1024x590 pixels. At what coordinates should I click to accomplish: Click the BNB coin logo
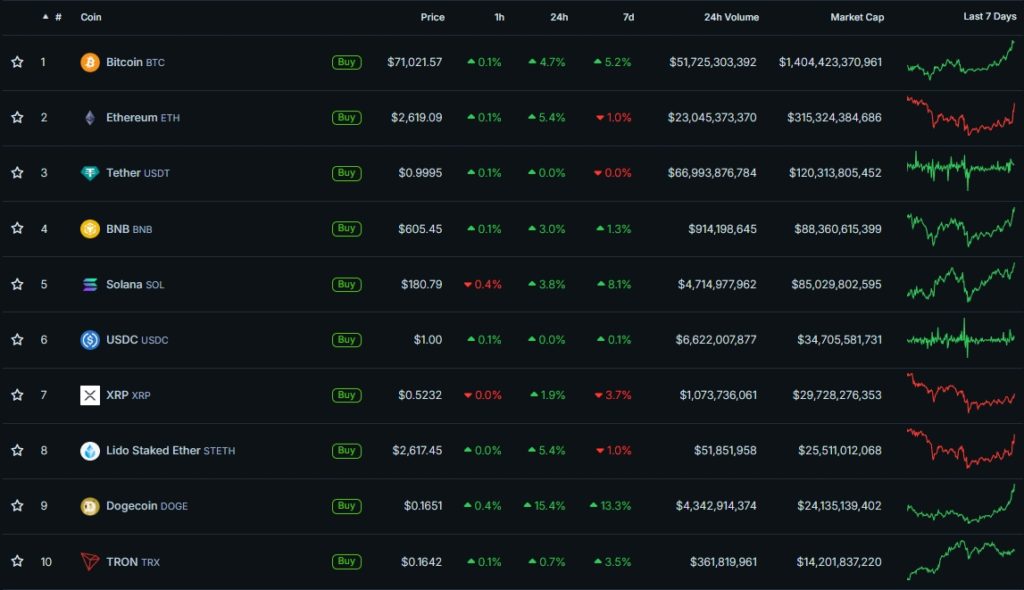coord(91,228)
